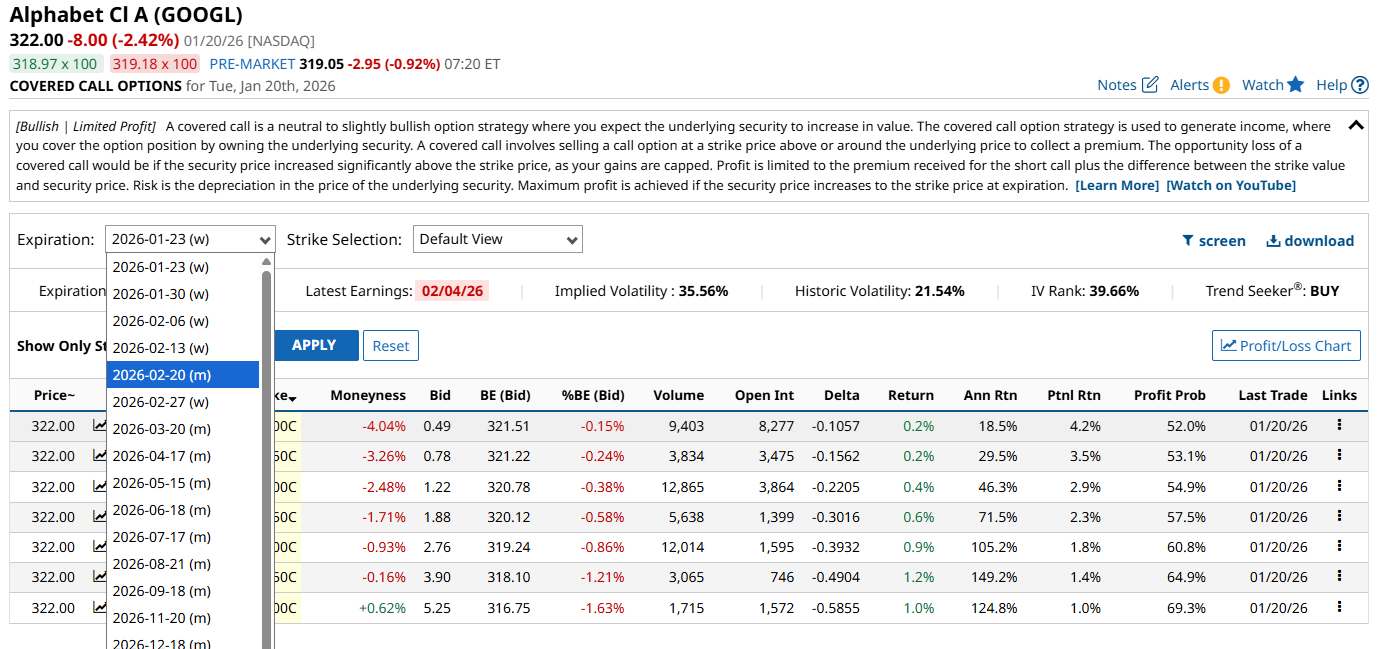Click the Watch star icon

[1296, 85]
